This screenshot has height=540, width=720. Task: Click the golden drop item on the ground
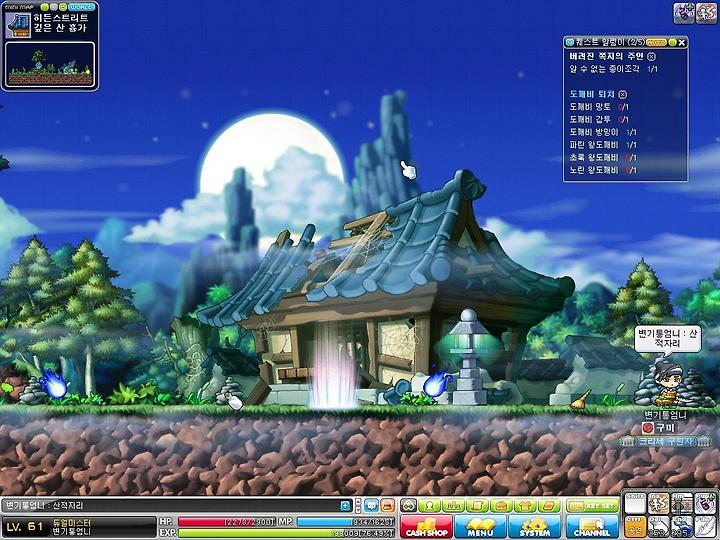pyautogui.click(x=582, y=400)
